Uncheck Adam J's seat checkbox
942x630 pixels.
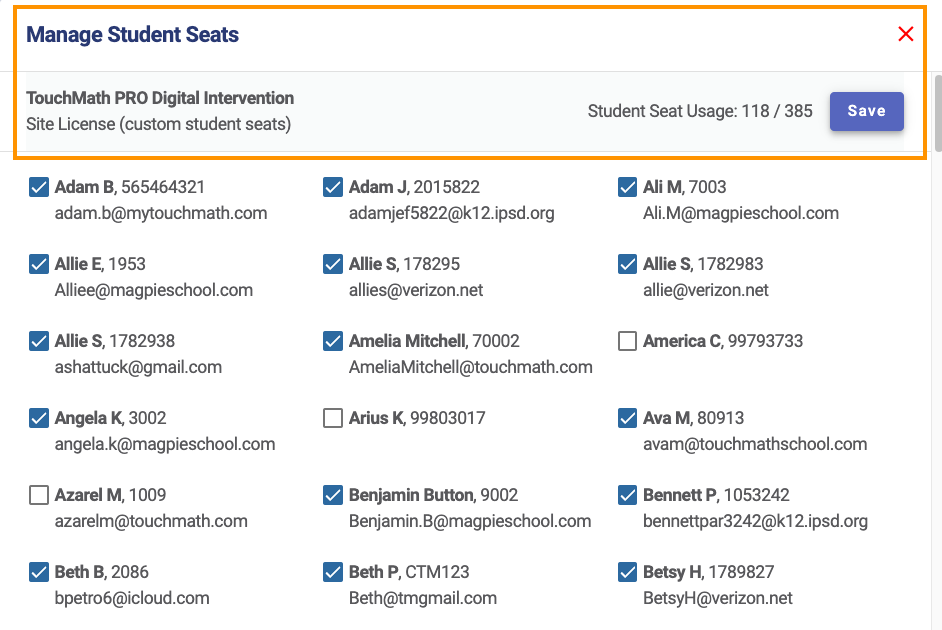(x=333, y=187)
